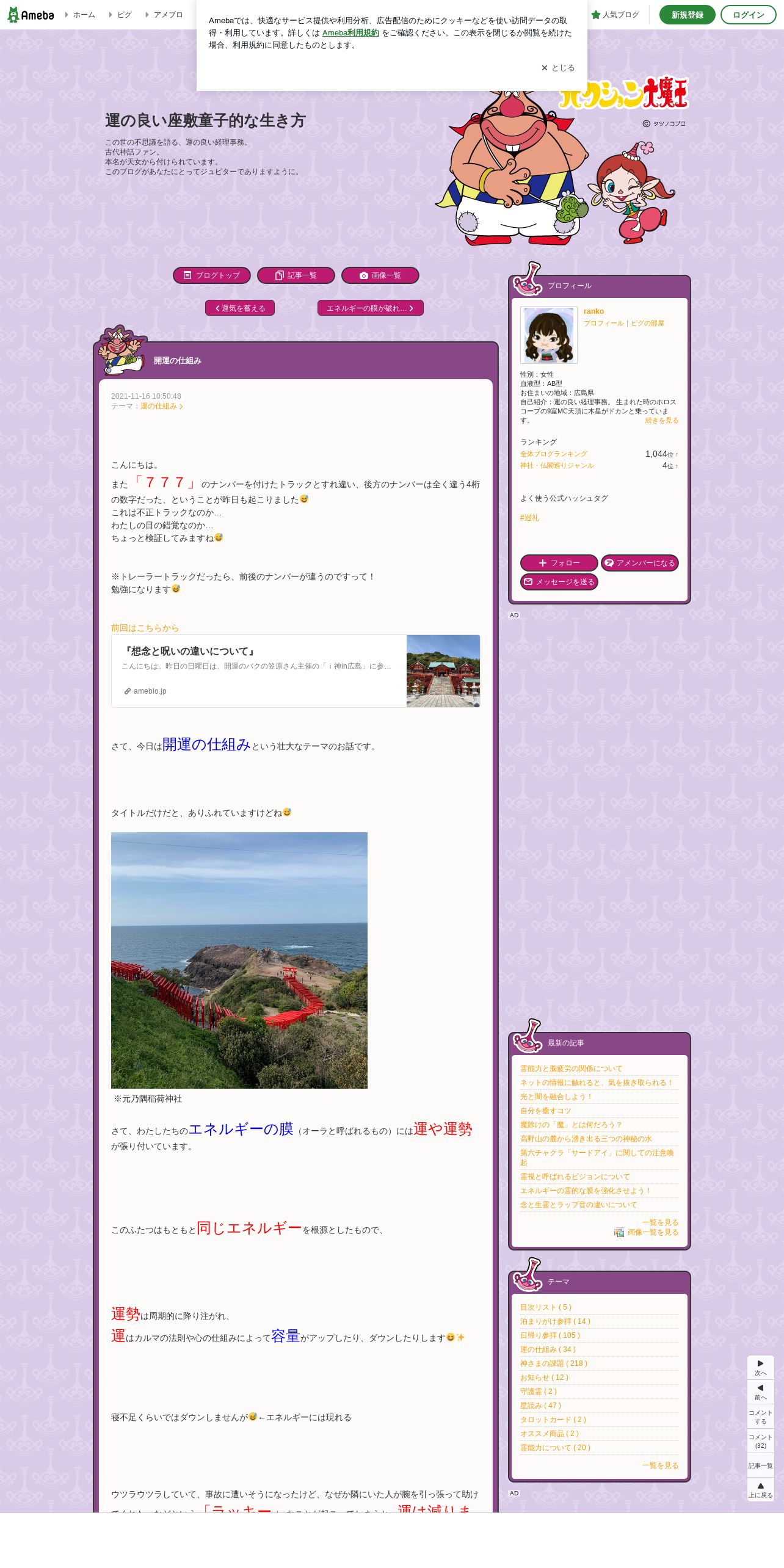Screen dimensions: 784x1568
Task: Open theme link 運の仕組み under date
Action: pos(161,406)
